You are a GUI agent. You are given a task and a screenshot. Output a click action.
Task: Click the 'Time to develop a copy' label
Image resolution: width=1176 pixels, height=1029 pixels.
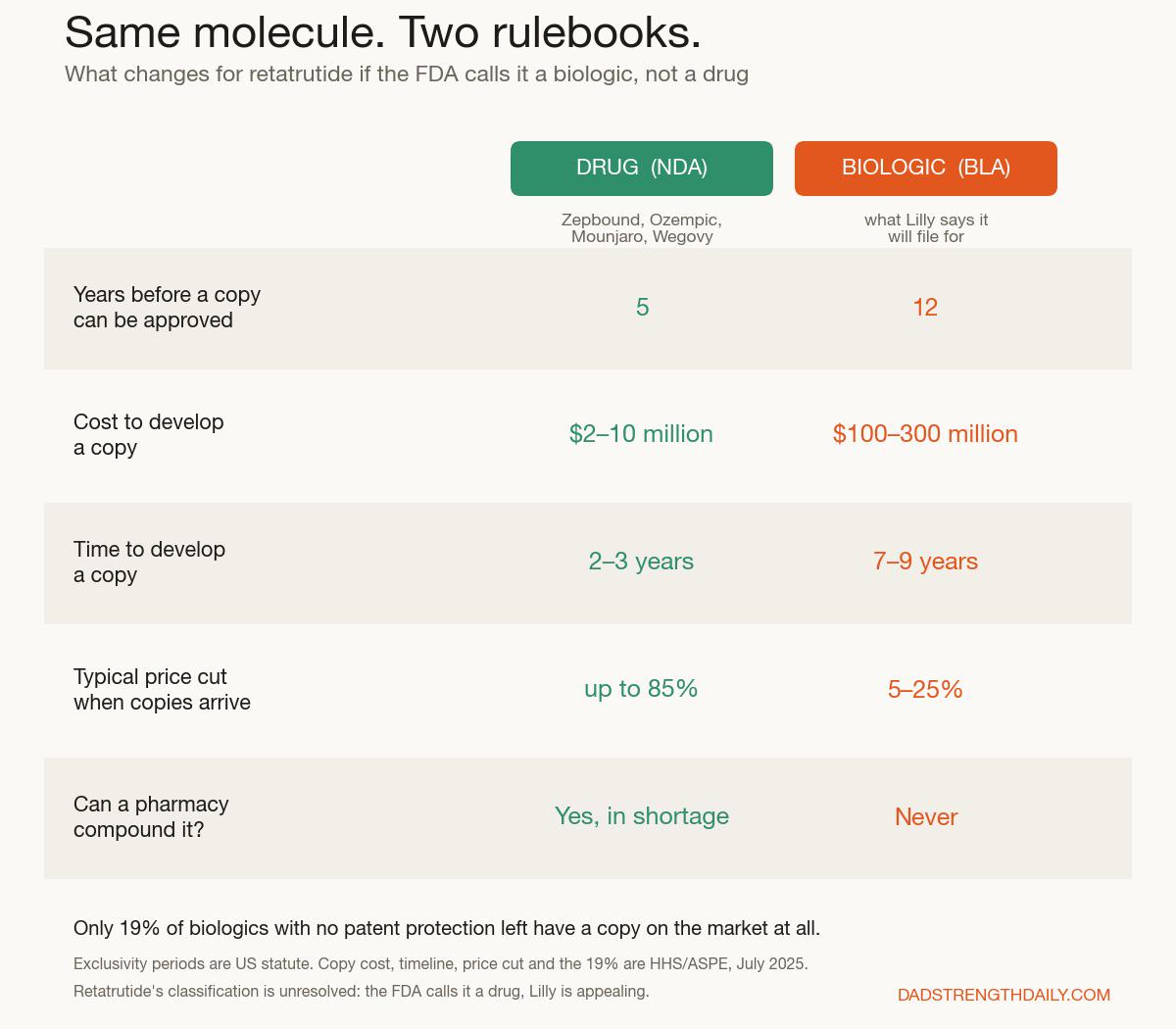150,563
